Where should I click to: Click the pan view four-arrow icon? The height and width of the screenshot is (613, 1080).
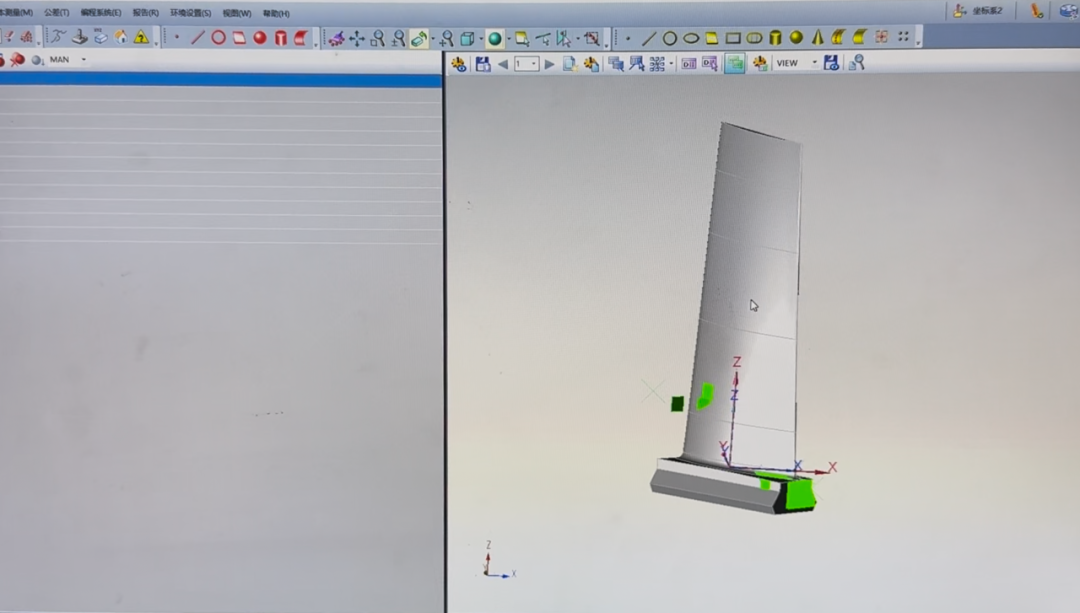pyautogui.click(x=357, y=39)
